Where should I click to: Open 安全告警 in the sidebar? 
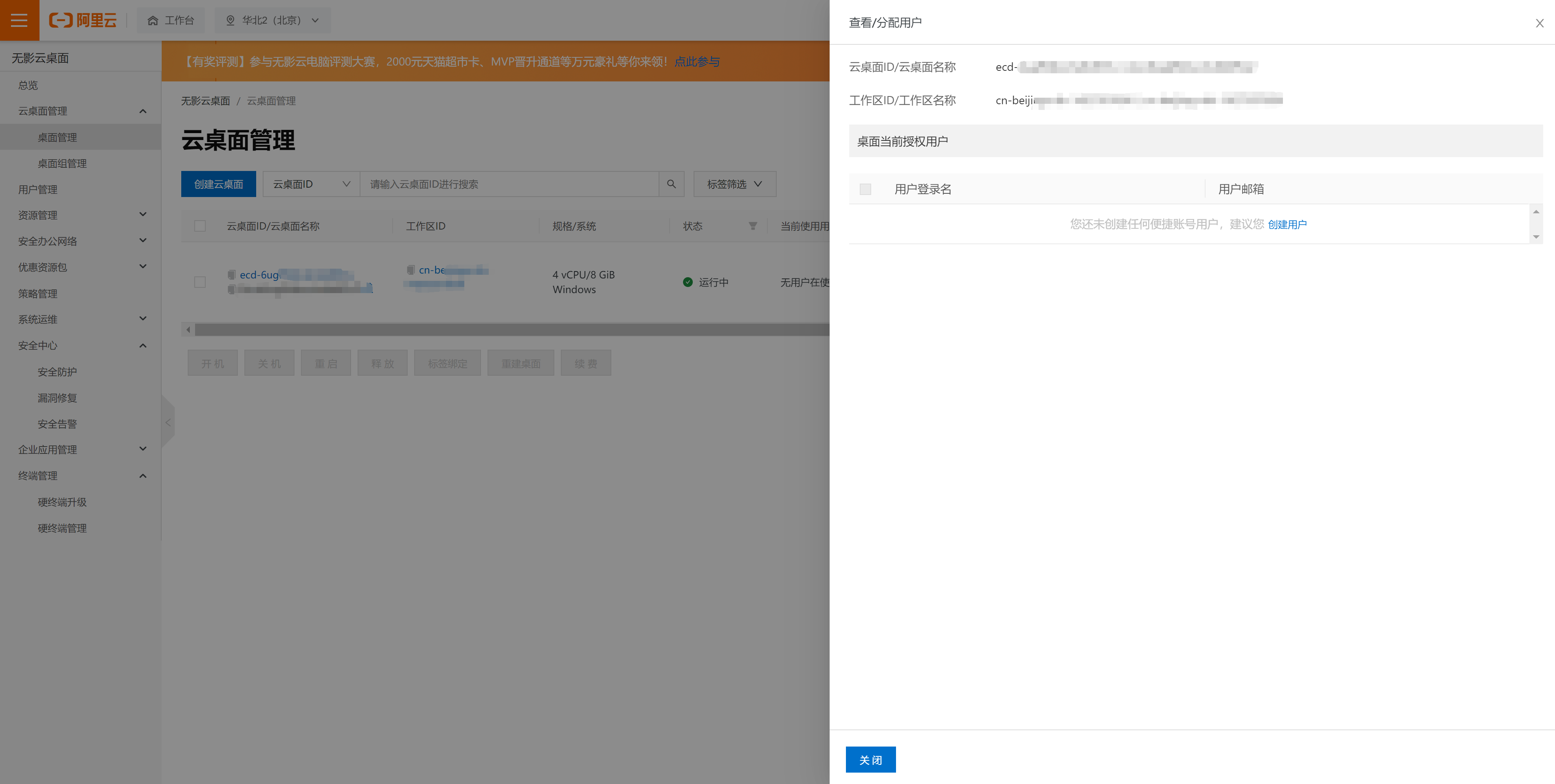pos(57,424)
